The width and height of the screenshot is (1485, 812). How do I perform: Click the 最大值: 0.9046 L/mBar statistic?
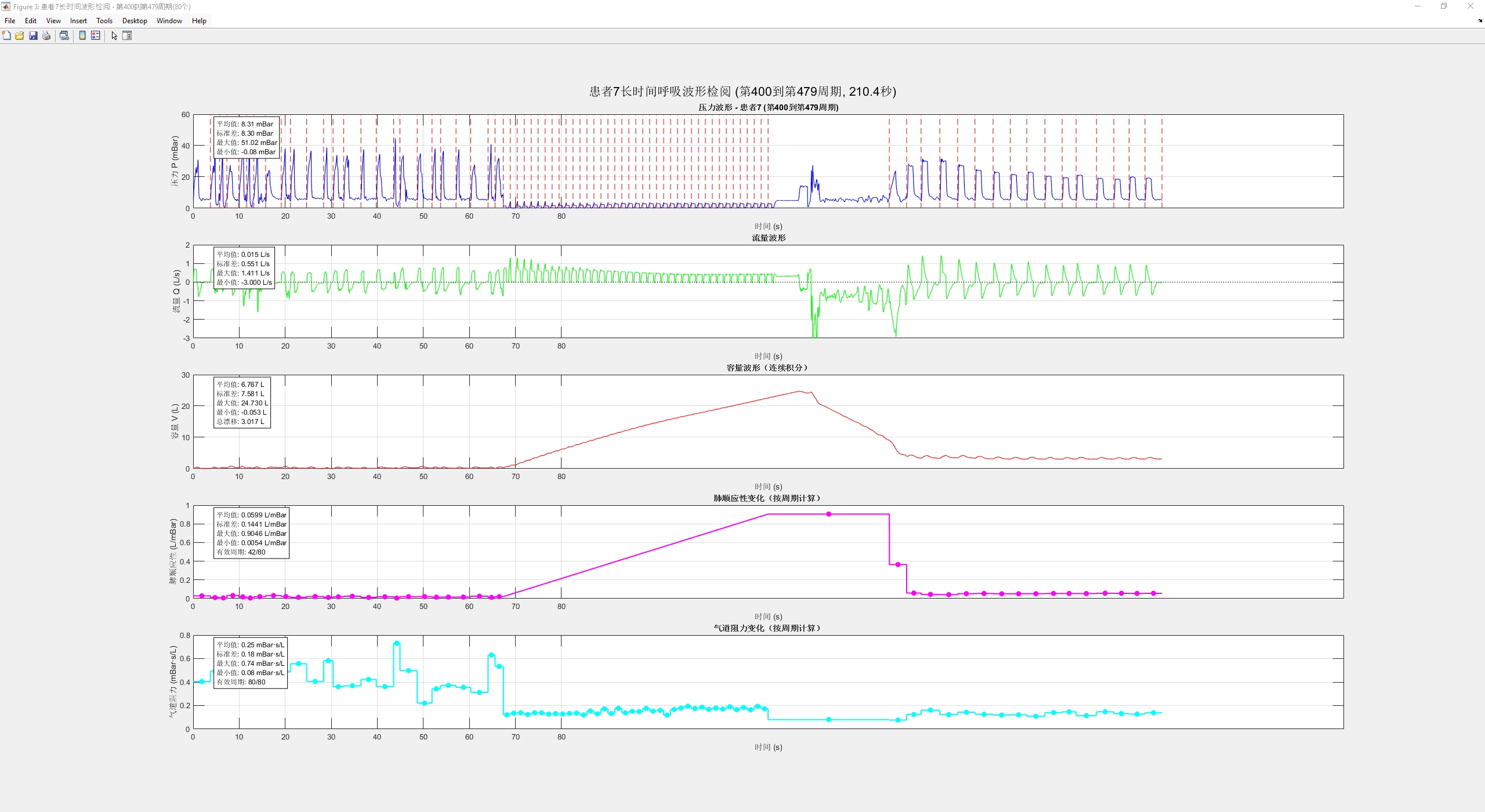pos(252,534)
